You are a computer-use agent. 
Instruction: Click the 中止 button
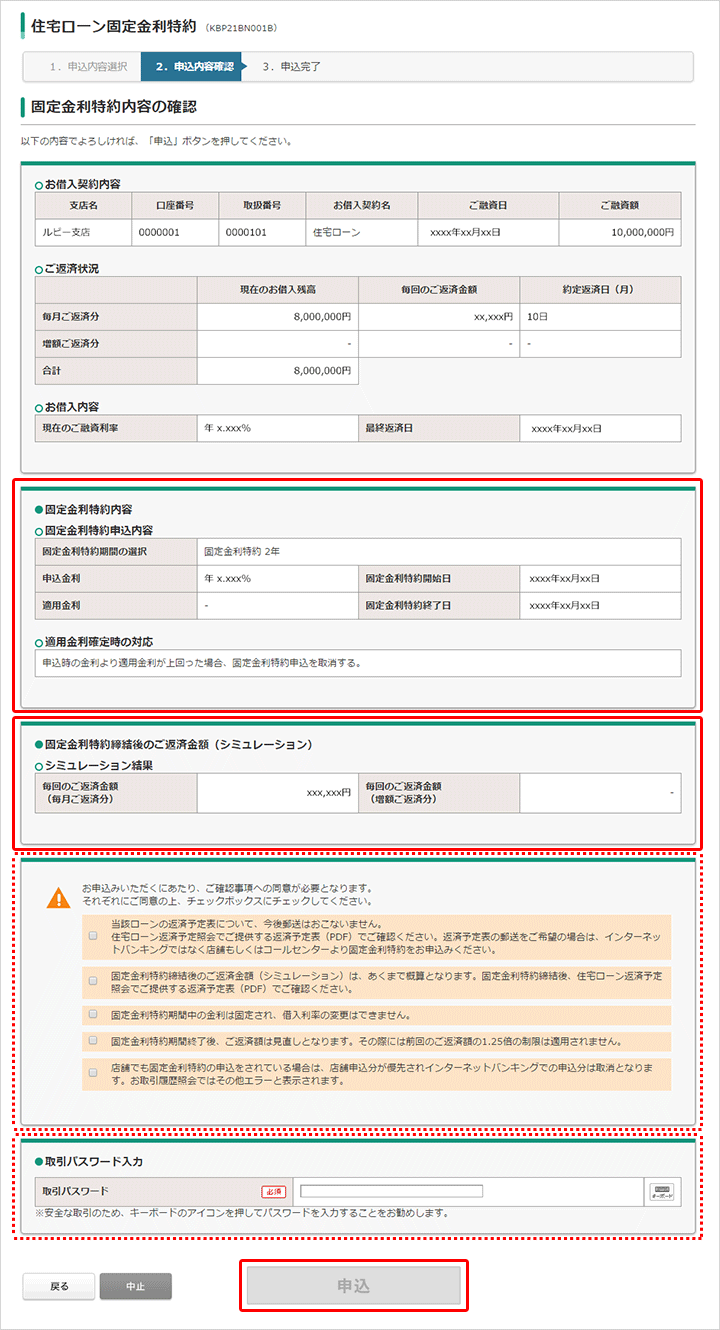coord(136,1286)
